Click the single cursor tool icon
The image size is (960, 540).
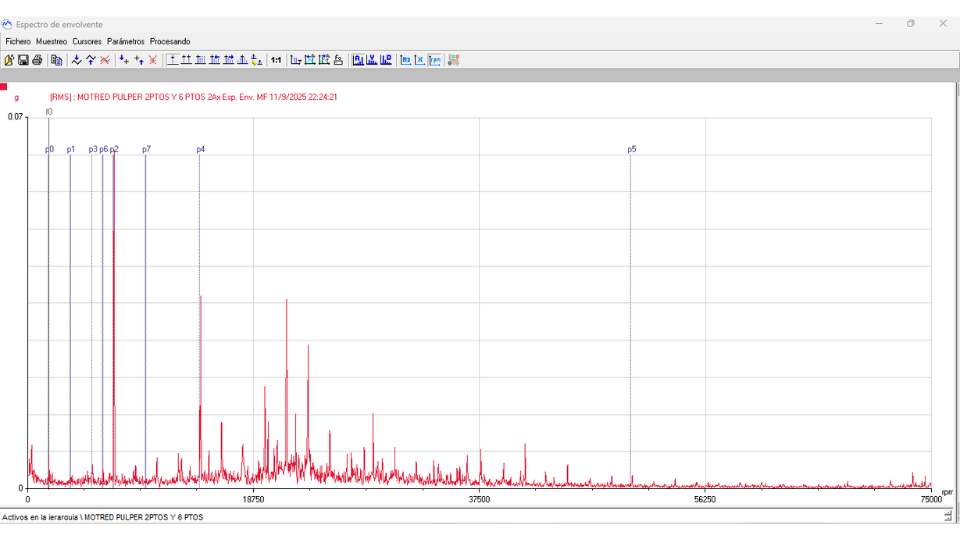[x=77, y=60]
